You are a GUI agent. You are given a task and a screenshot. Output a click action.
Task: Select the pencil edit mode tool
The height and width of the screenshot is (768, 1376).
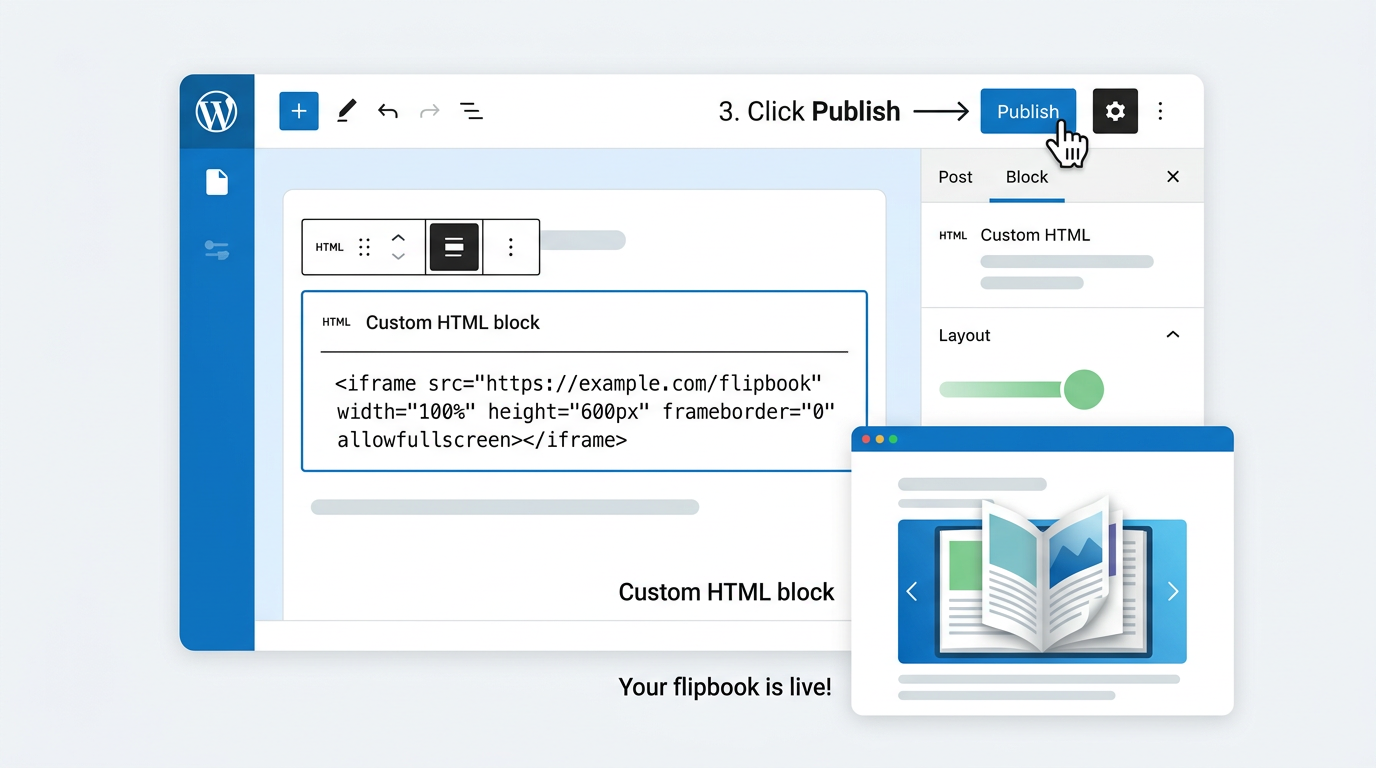[346, 111]
